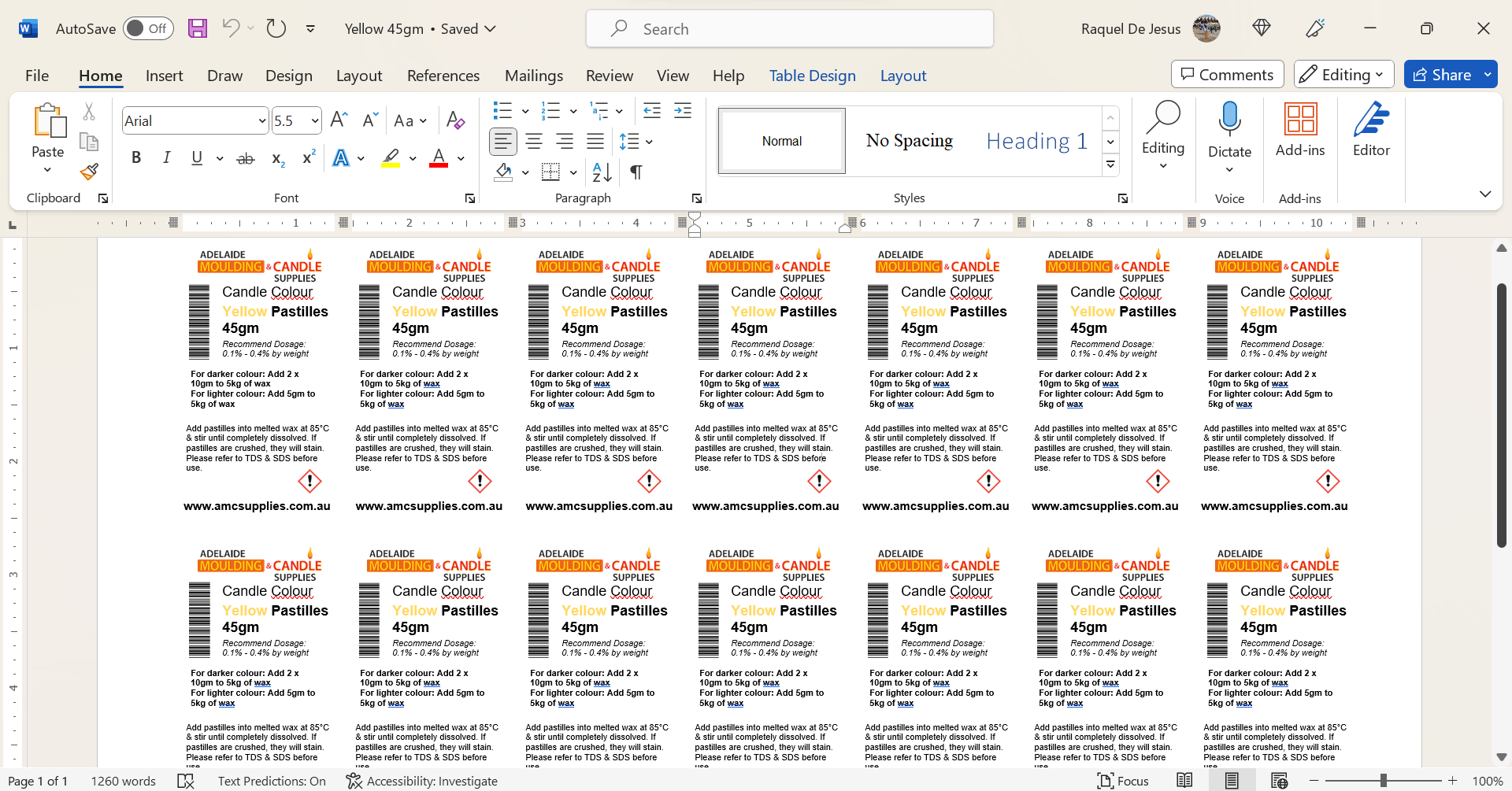Screen dimensions: 1512x791
Task: Toggle Bold formatting
Action: pyautogui.click(x=136, y=158)
